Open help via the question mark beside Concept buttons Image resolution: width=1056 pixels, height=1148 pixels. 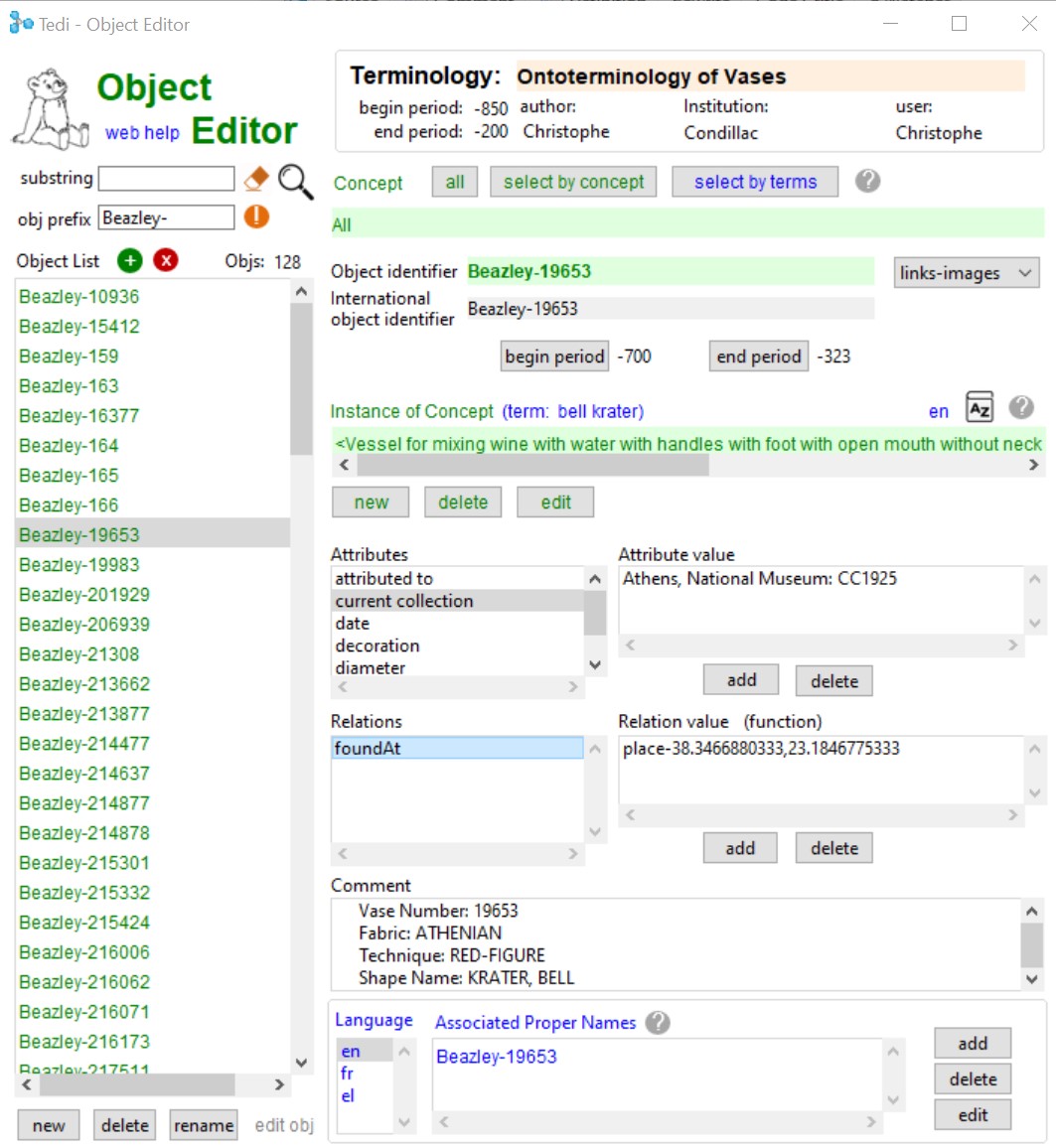[866, 181]
